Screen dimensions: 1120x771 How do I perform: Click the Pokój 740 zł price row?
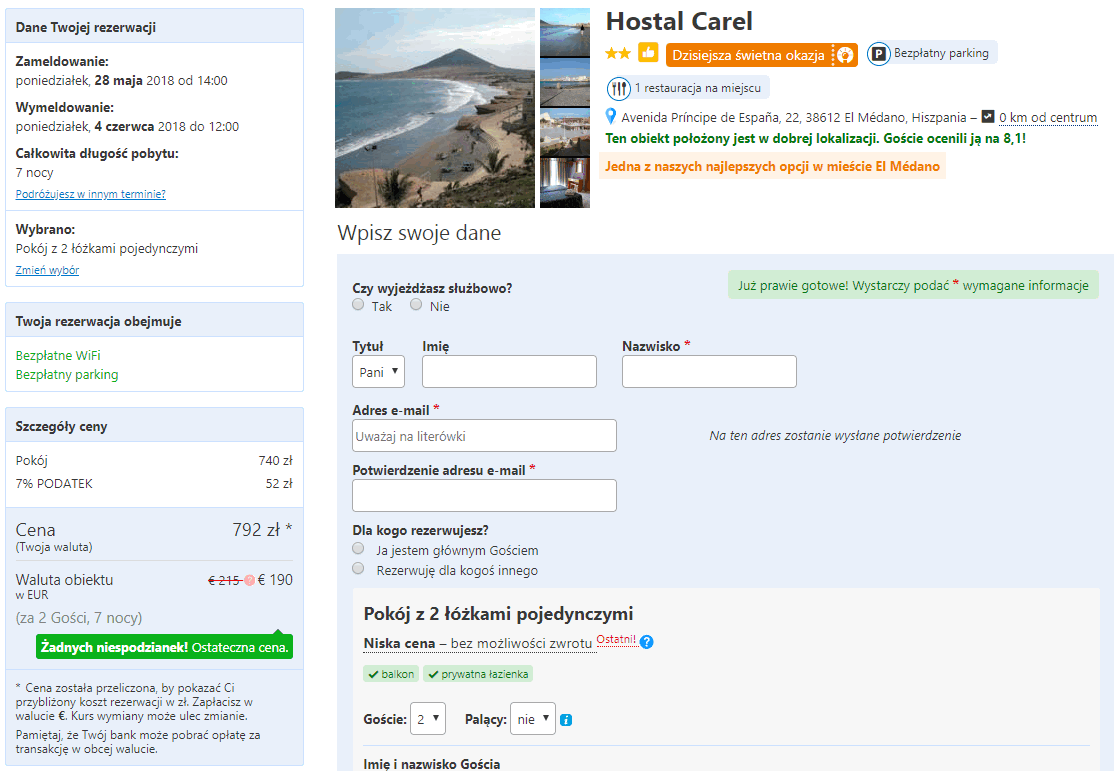coord(154,461)
